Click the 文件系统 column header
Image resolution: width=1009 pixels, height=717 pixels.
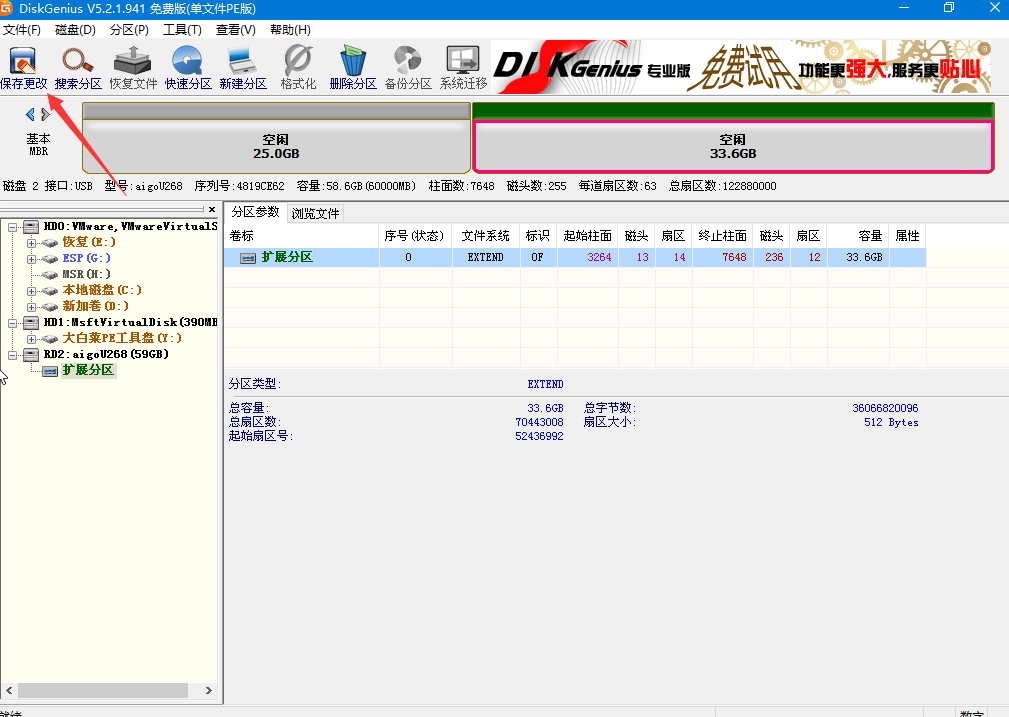tap(486, 236)
